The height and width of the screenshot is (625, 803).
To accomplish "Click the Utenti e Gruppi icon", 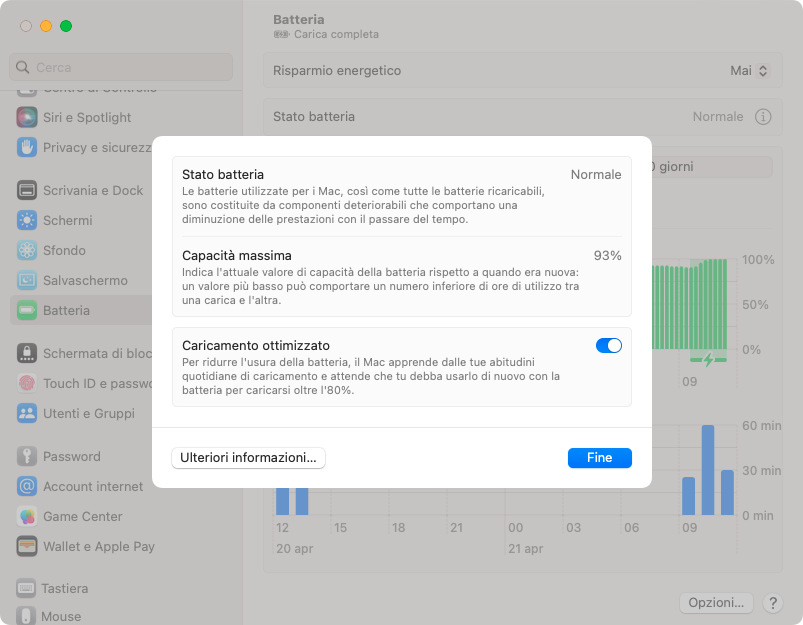I will point(27,413).
